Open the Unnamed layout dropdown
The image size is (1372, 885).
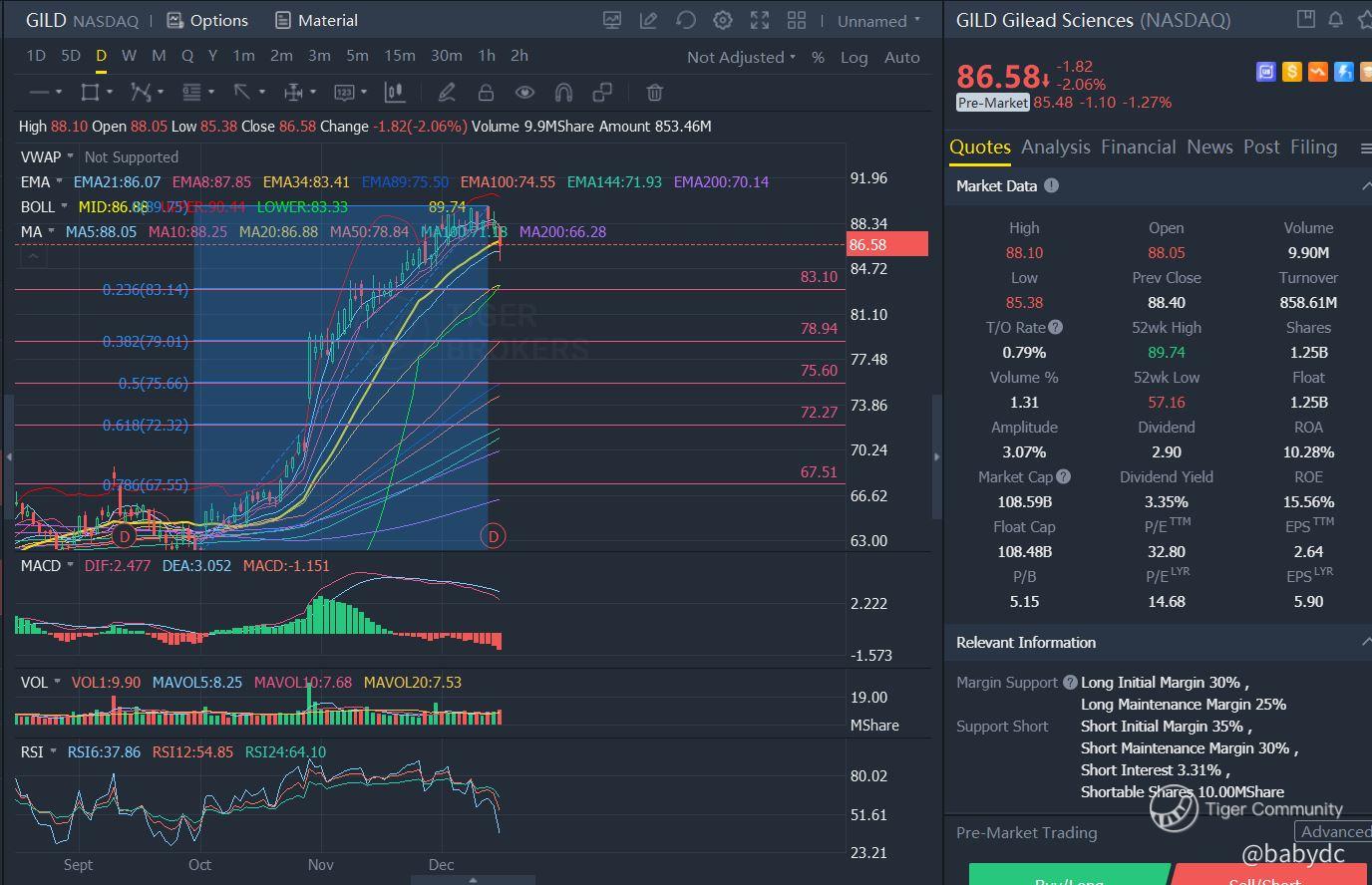(x=878, y=21)
